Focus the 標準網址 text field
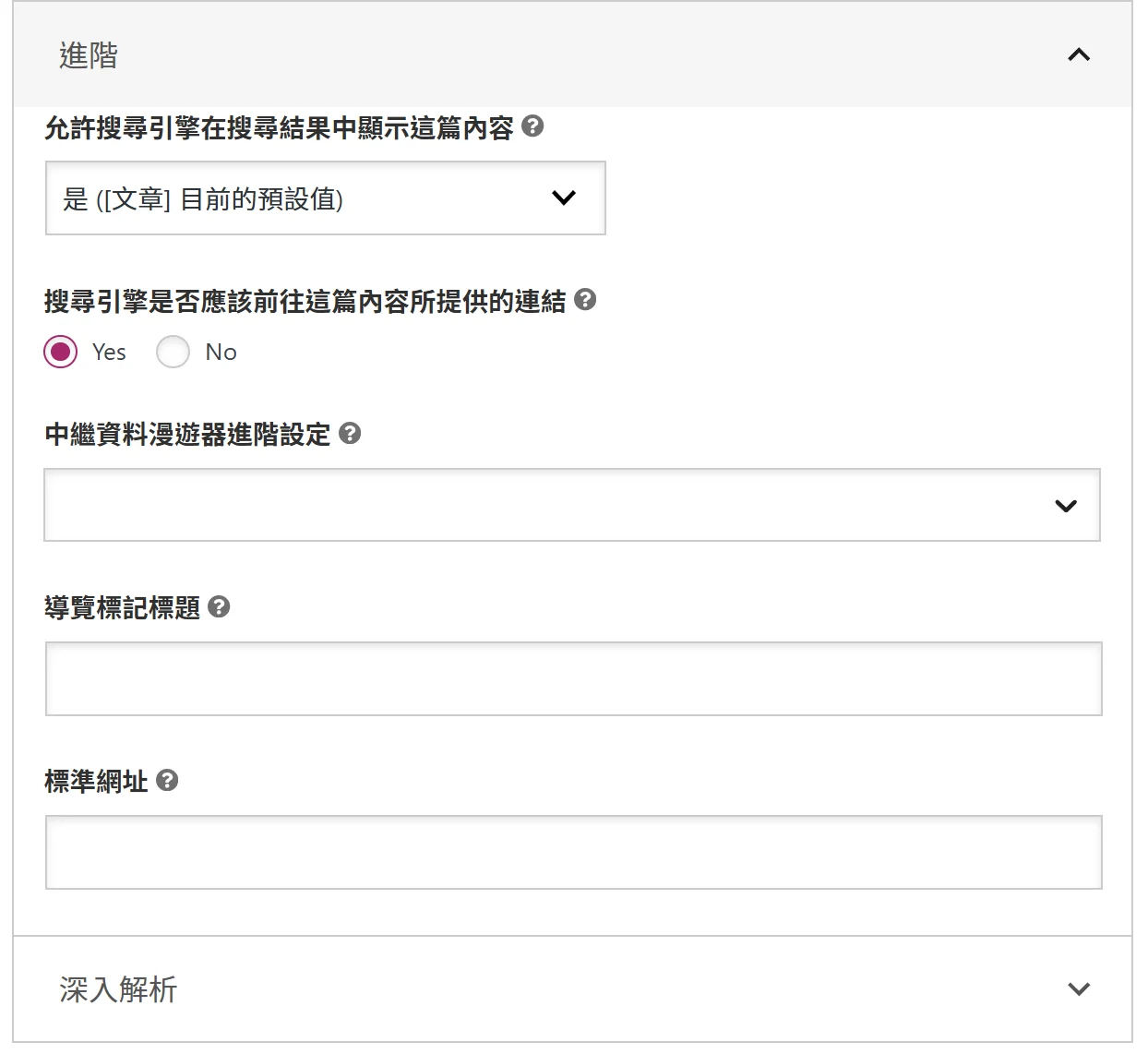This screenshot has height=1054, width=1148. [x=573, y=852]
